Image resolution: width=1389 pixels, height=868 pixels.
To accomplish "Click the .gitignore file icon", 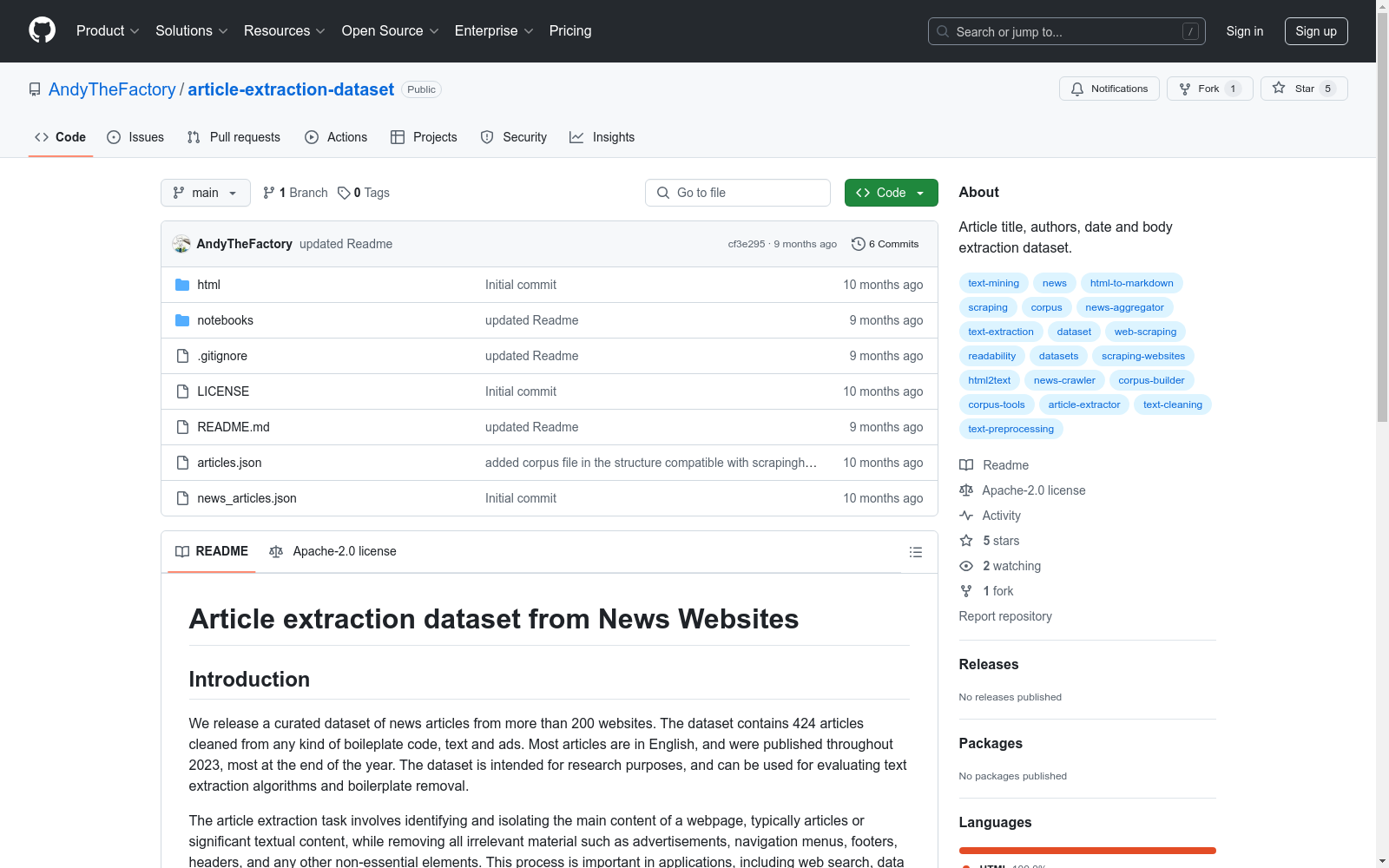I will pyautogui.click(x=182, y=356).
